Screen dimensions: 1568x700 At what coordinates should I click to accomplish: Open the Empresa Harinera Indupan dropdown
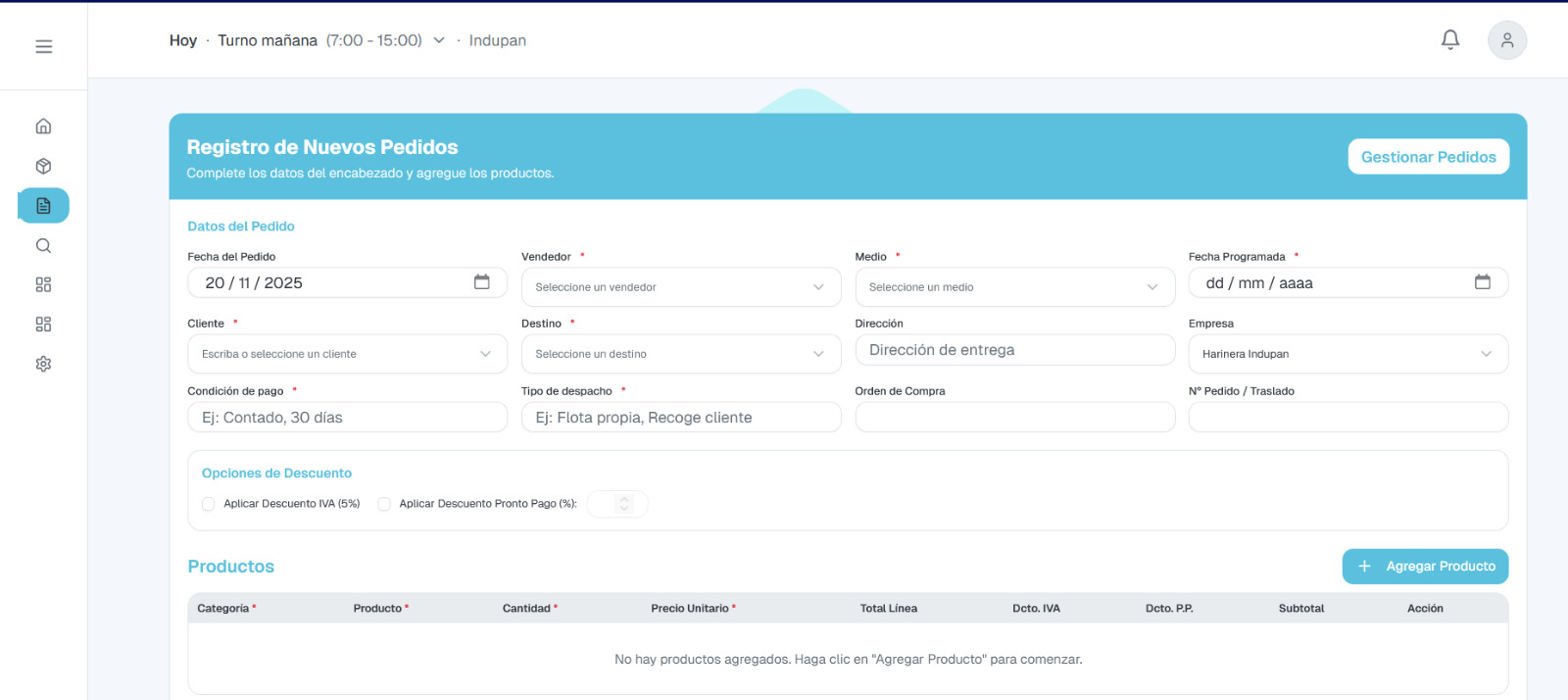(x=1347, y=354)
